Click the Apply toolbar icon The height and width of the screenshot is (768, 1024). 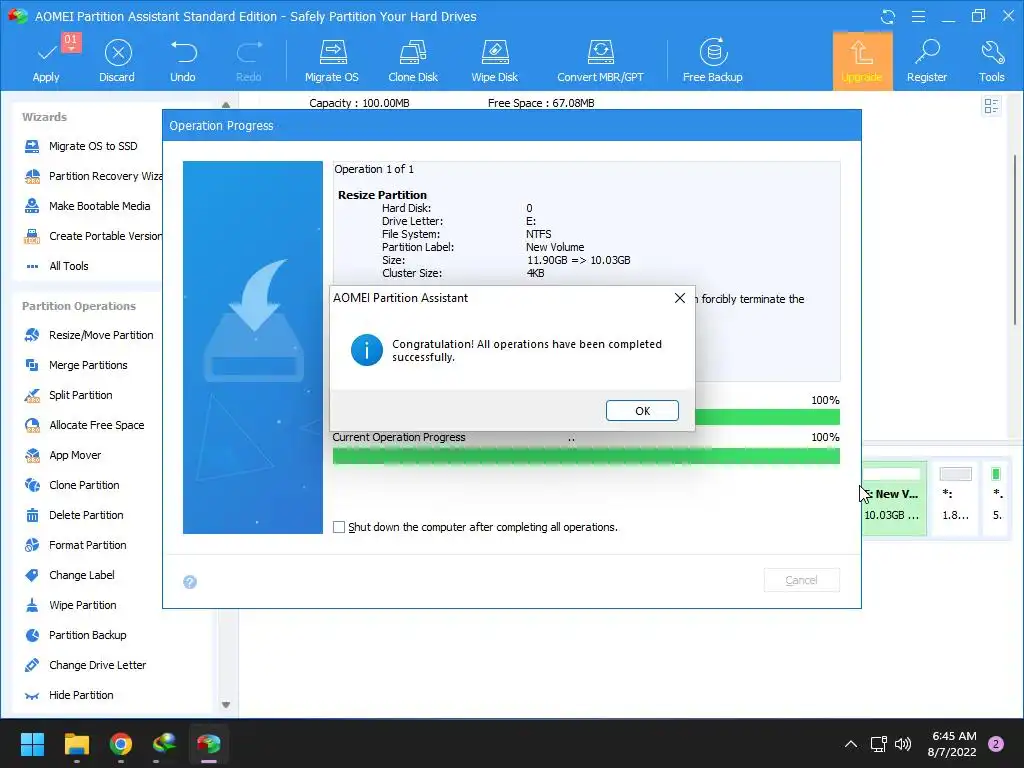tap(46, 60)
